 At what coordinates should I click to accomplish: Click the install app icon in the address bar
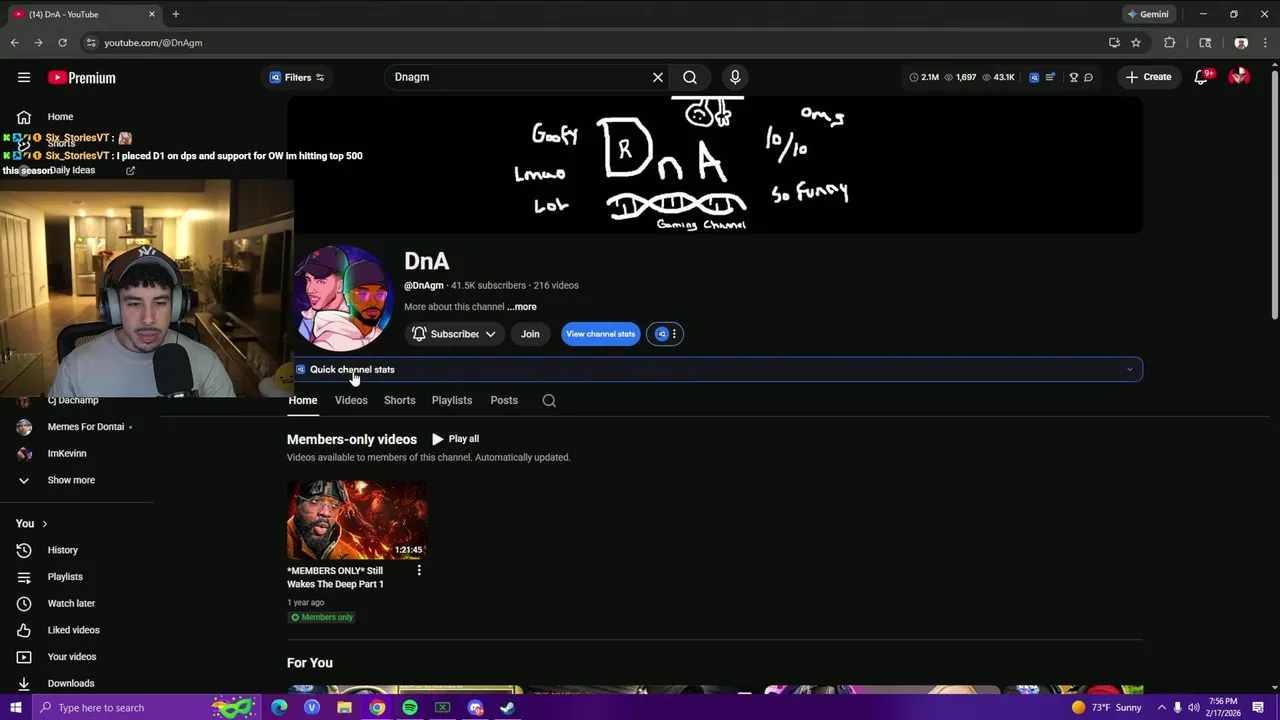[x=1114, y=43]
